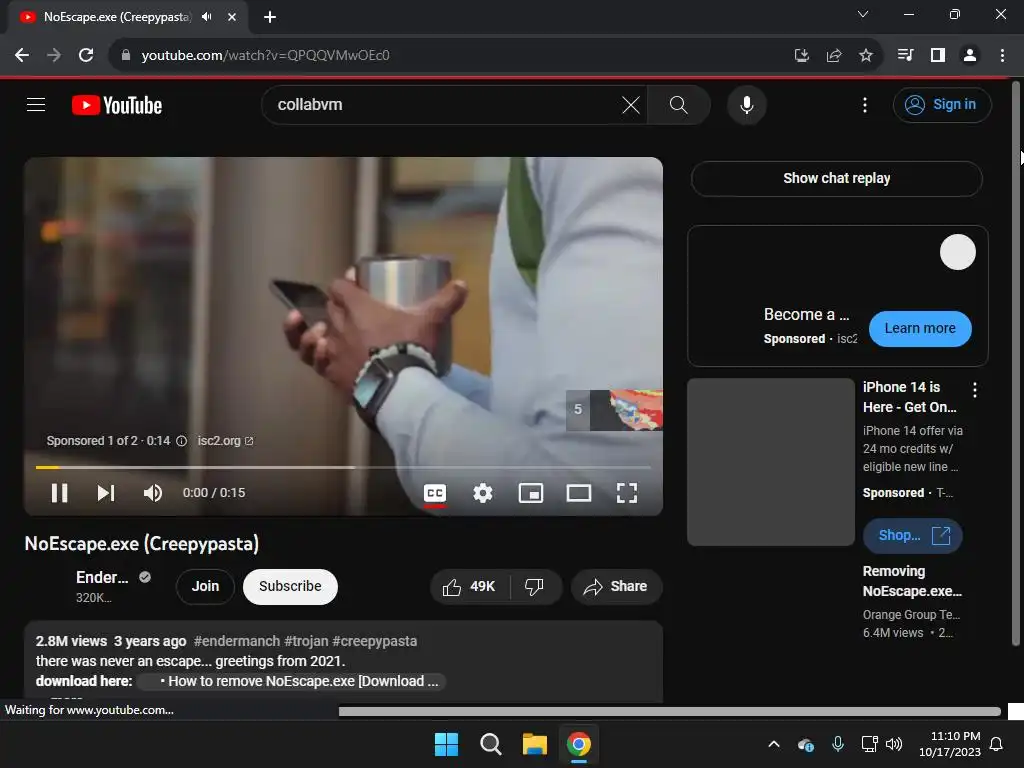Enter full screen mode

(x=627, y=493)
